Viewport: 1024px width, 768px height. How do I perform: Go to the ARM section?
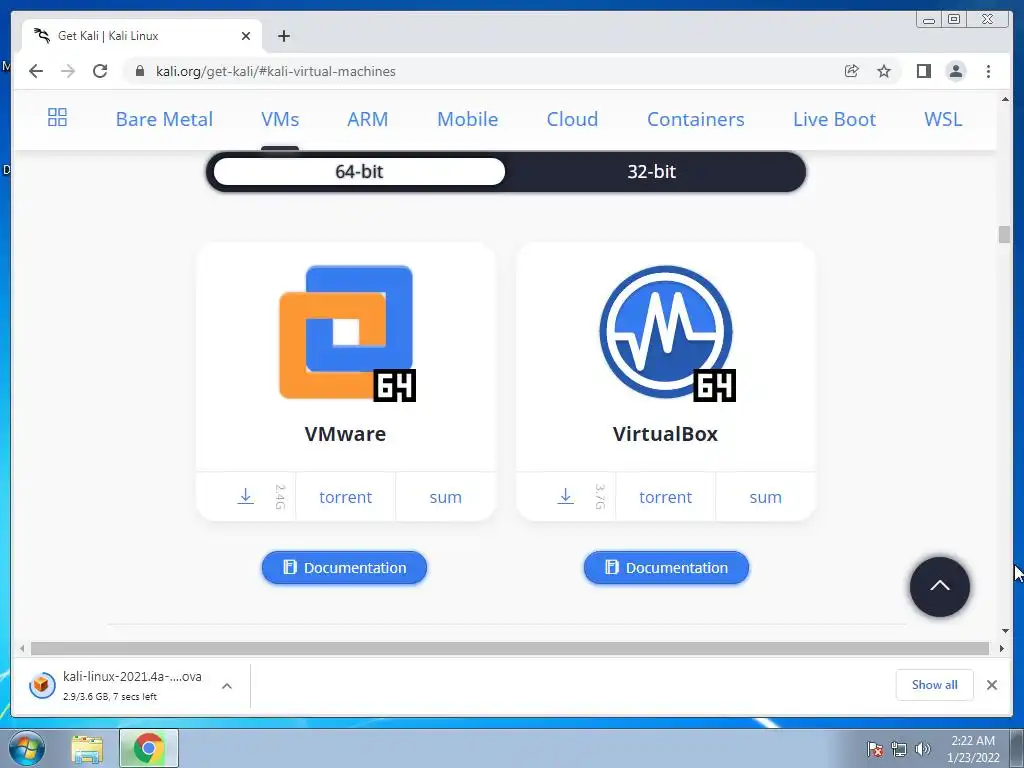368,119
